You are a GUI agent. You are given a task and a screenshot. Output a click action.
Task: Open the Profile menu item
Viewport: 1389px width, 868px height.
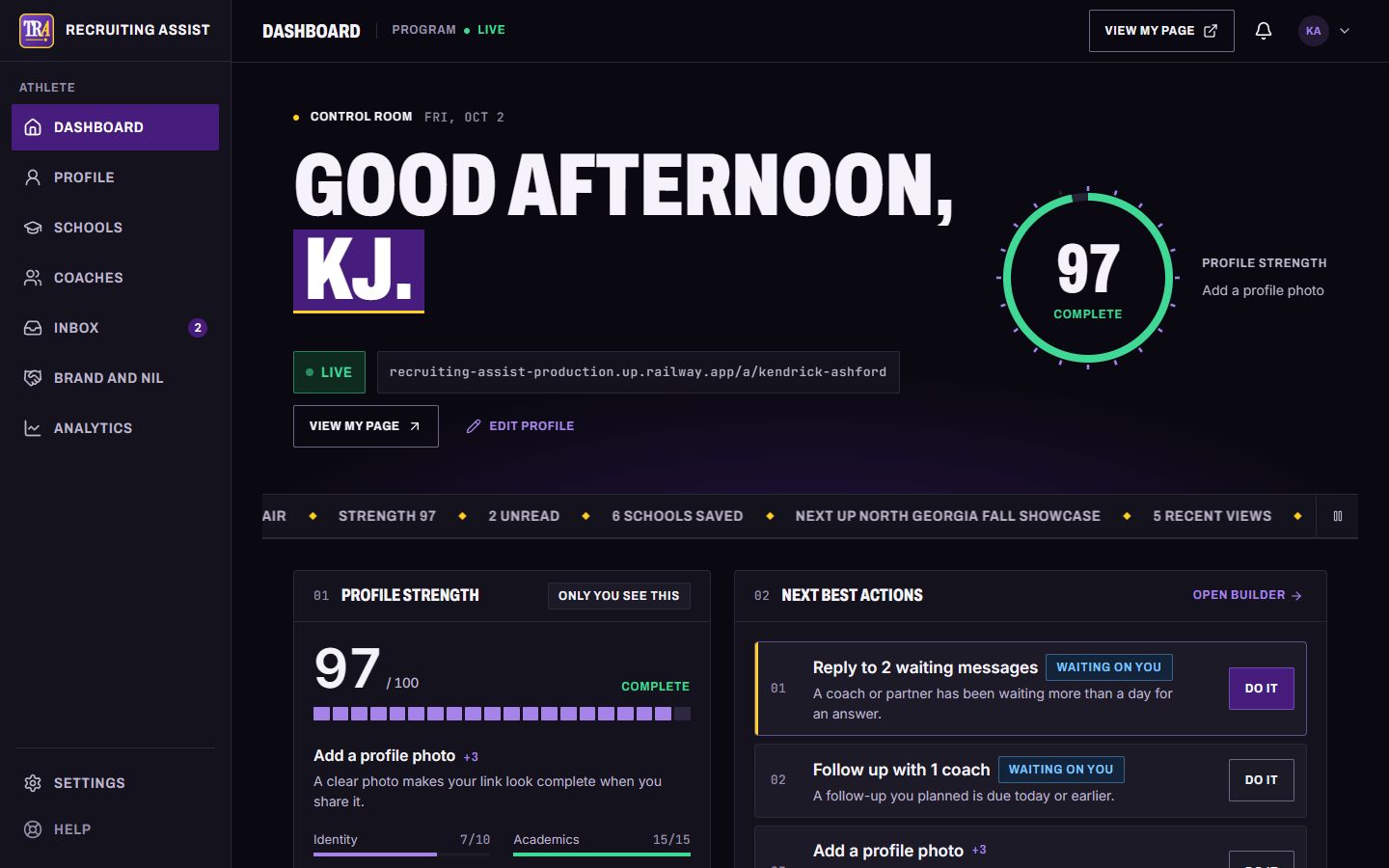pyautogui.click(x=116, y=177)
